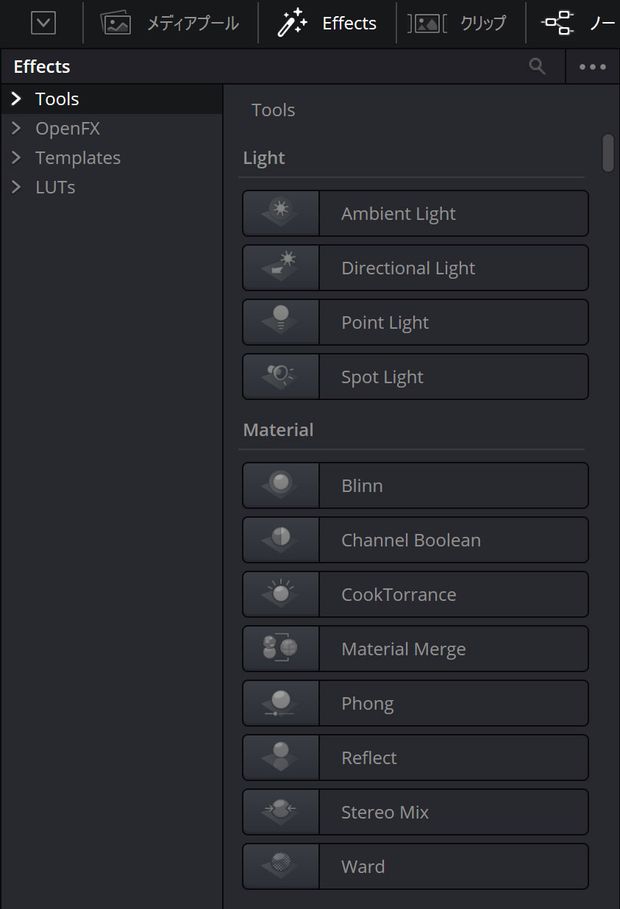Pick the Material Merge icon

click(x=281, y=649)
